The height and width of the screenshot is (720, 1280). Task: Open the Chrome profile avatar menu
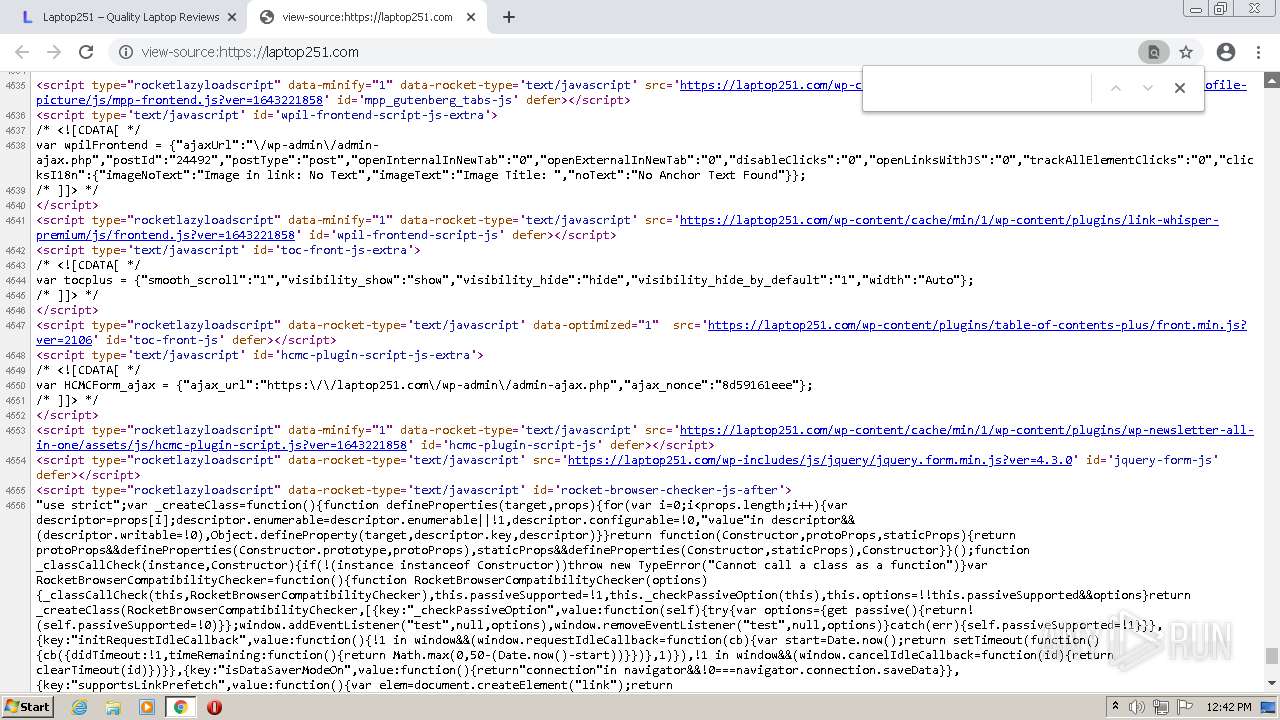coord(1226,52)
